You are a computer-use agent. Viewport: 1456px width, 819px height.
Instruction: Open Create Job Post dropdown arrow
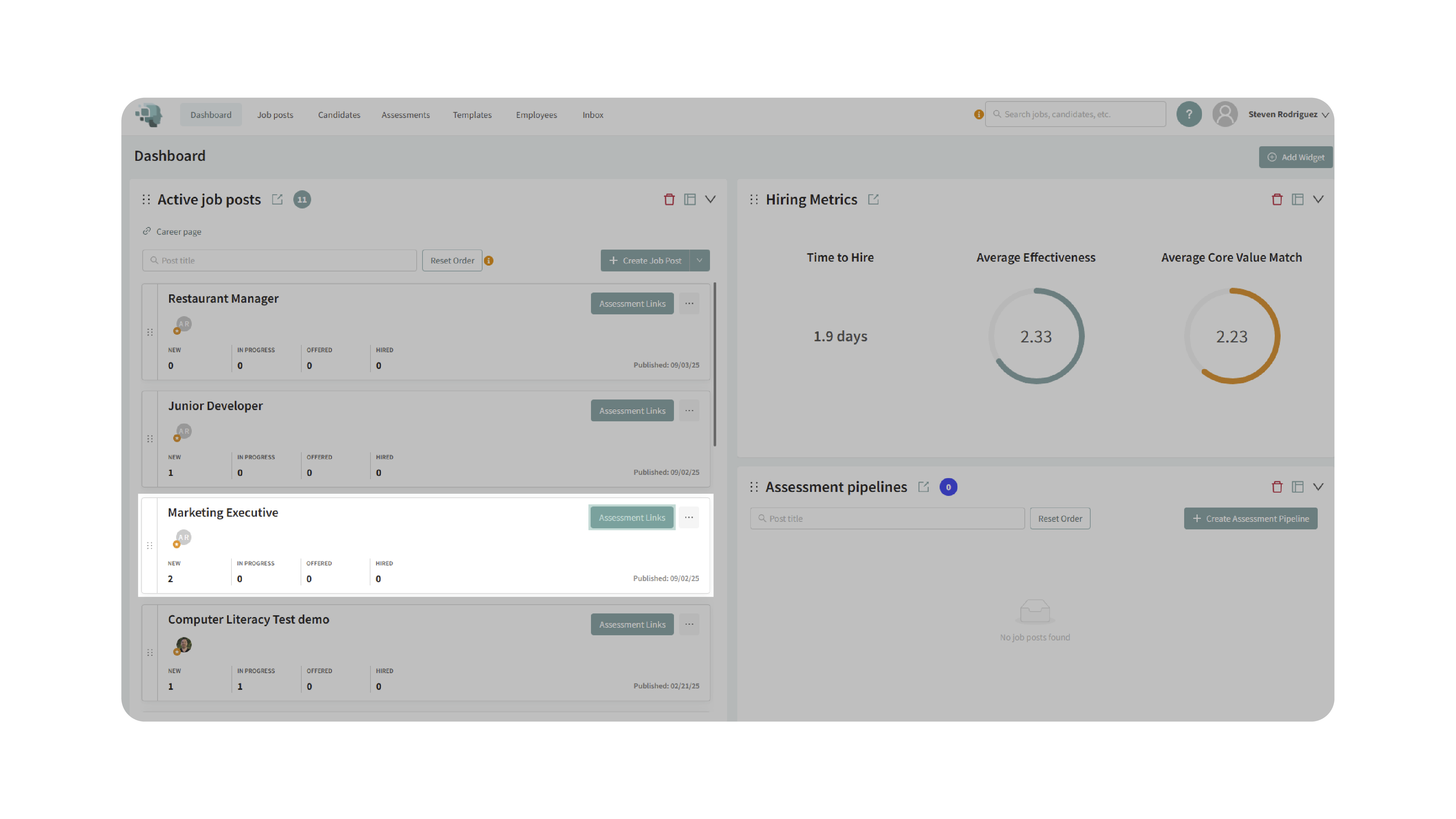coord(700,261)
